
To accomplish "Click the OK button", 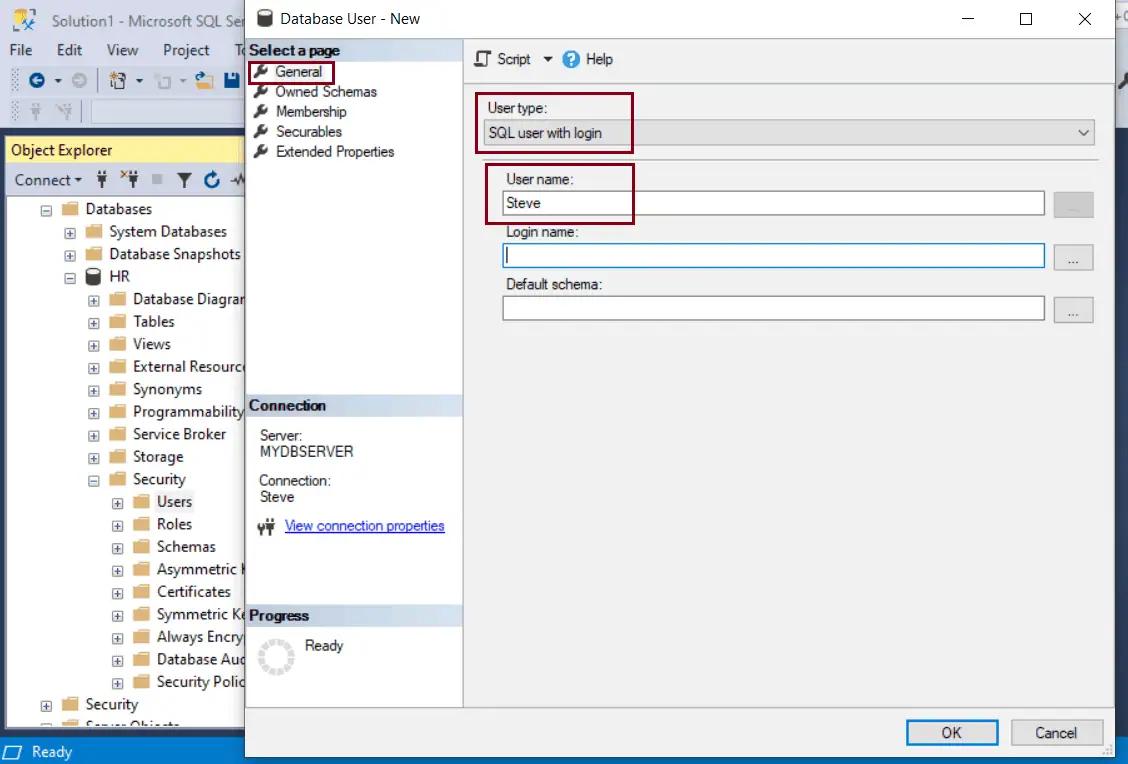I will (950, 732).
